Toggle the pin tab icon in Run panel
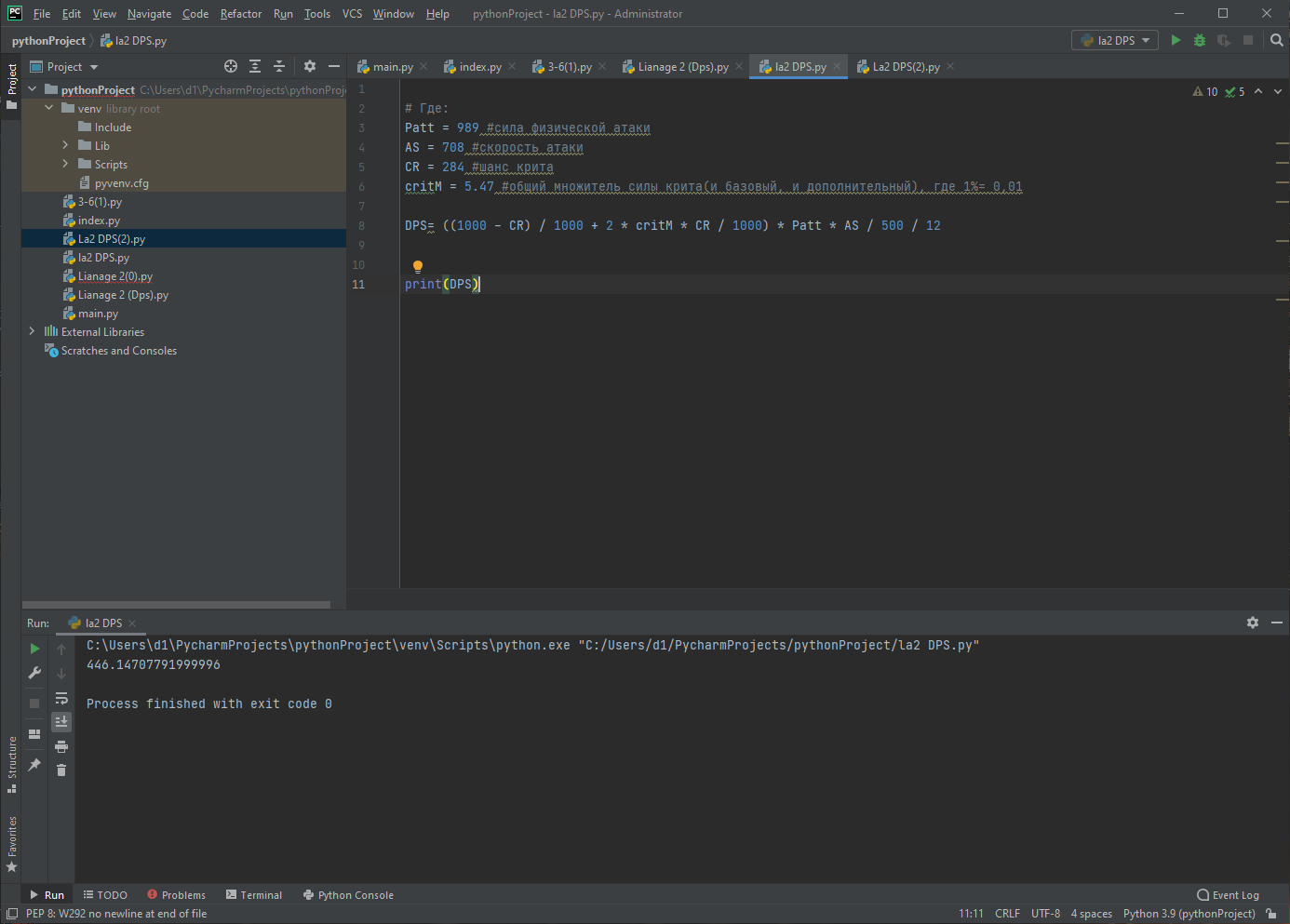 point(34,765)
